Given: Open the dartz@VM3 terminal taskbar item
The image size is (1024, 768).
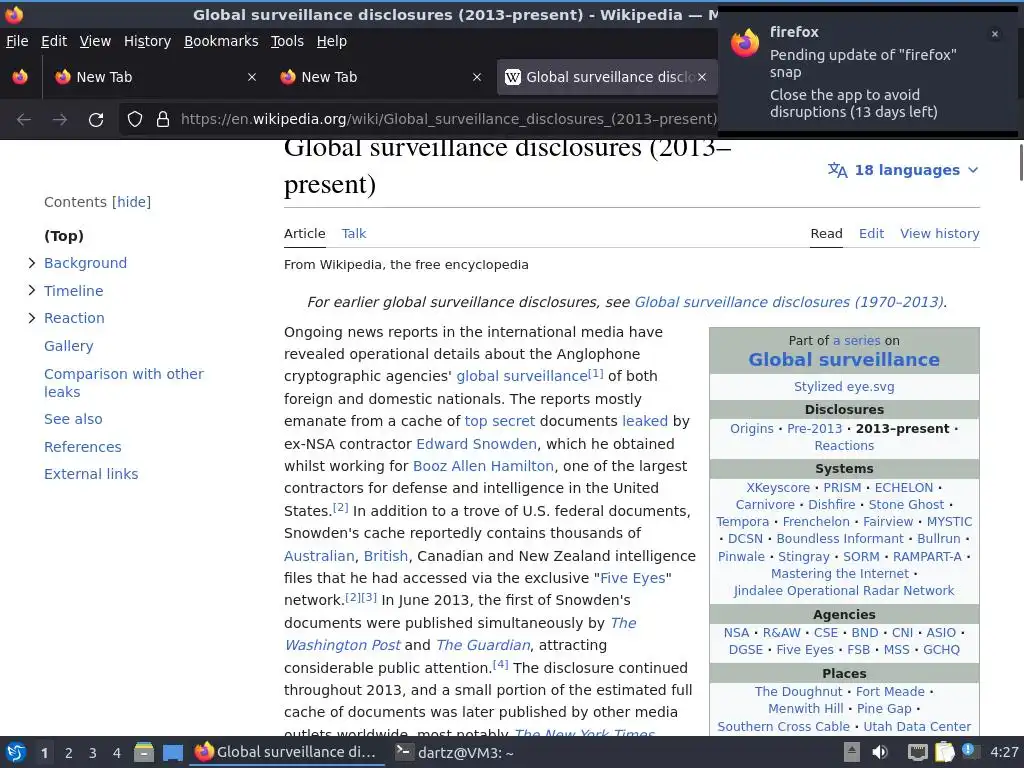Looking at the screenshot, I should (x=455, y=752).
